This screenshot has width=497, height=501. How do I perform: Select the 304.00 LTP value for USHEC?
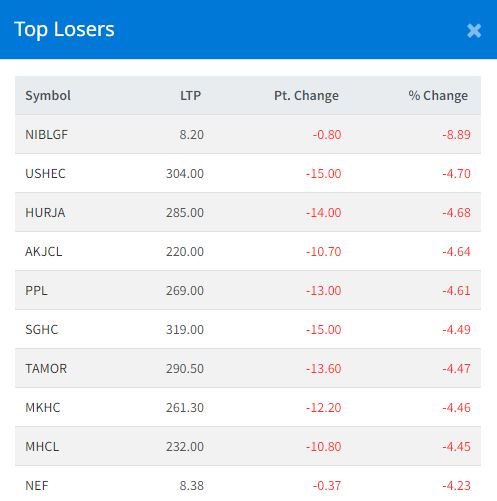click(x=185, y=174)
